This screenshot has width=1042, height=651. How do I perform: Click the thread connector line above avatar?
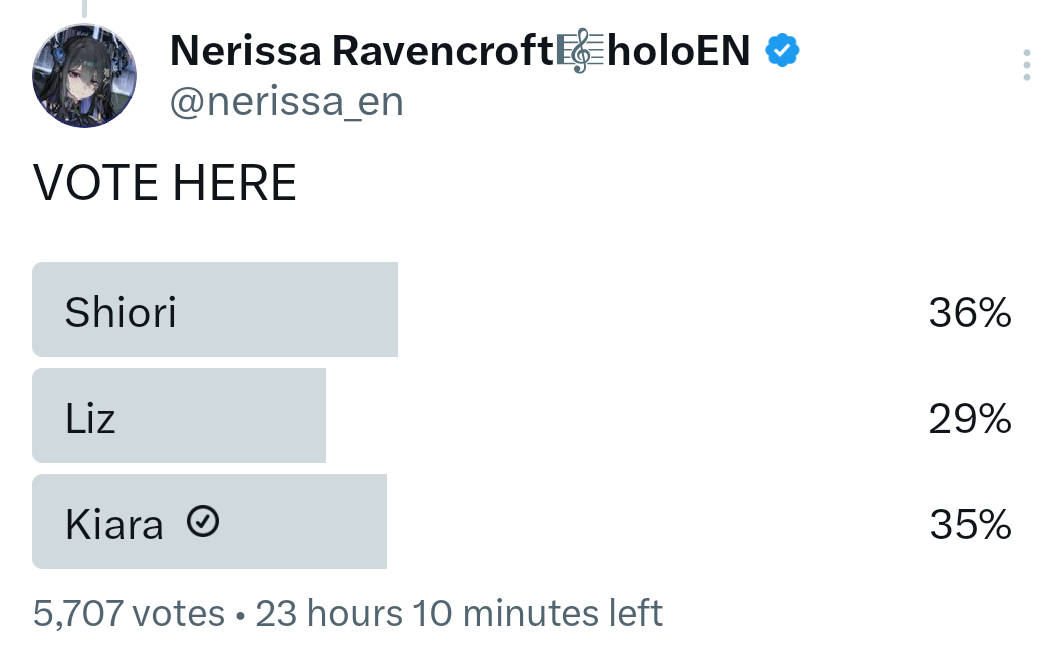point(84,8)
